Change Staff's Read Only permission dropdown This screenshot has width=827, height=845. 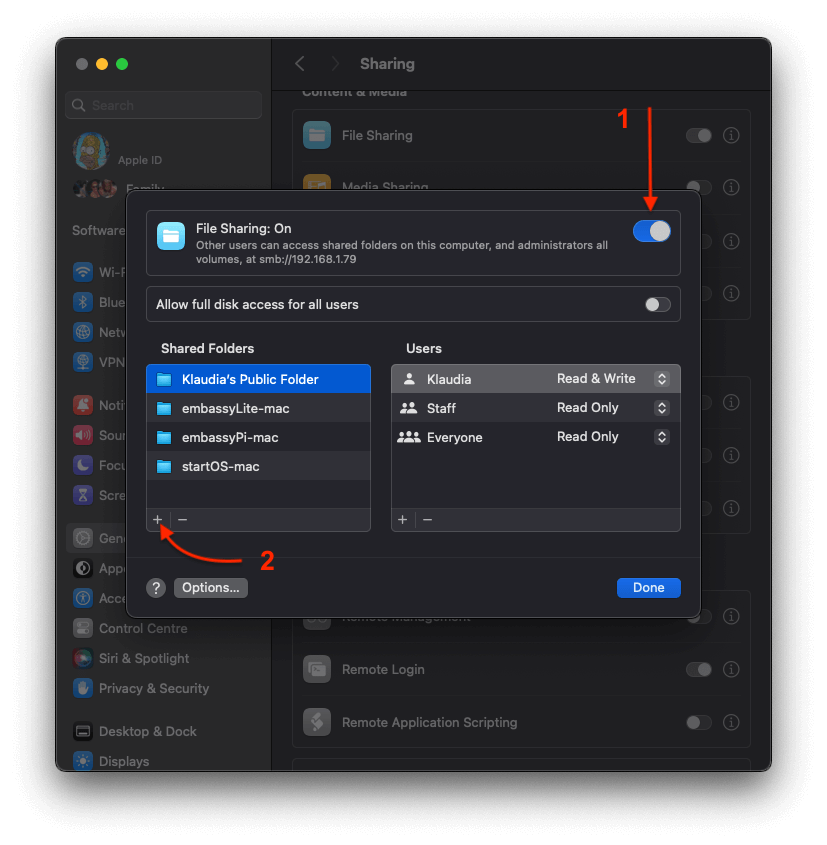pos(661,408)
